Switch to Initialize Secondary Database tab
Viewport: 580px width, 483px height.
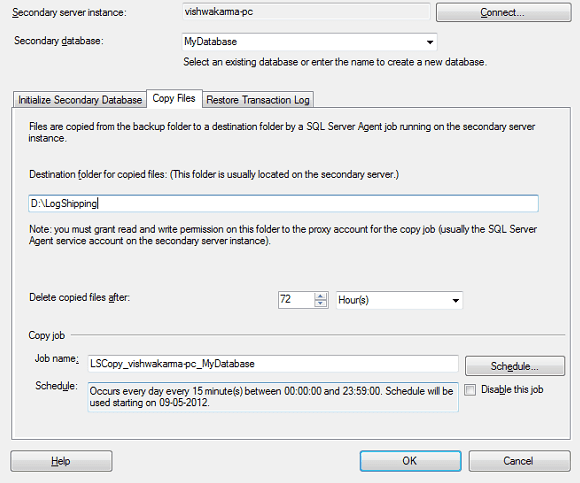pyautogui.click(x=80, y=100)
